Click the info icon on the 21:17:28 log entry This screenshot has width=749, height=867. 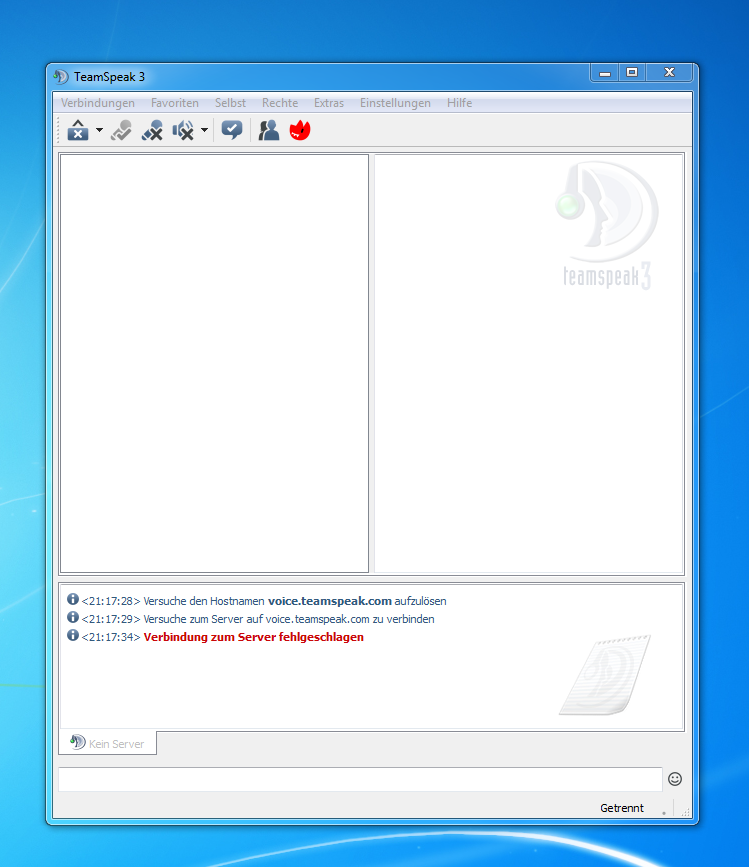(73, 599)
